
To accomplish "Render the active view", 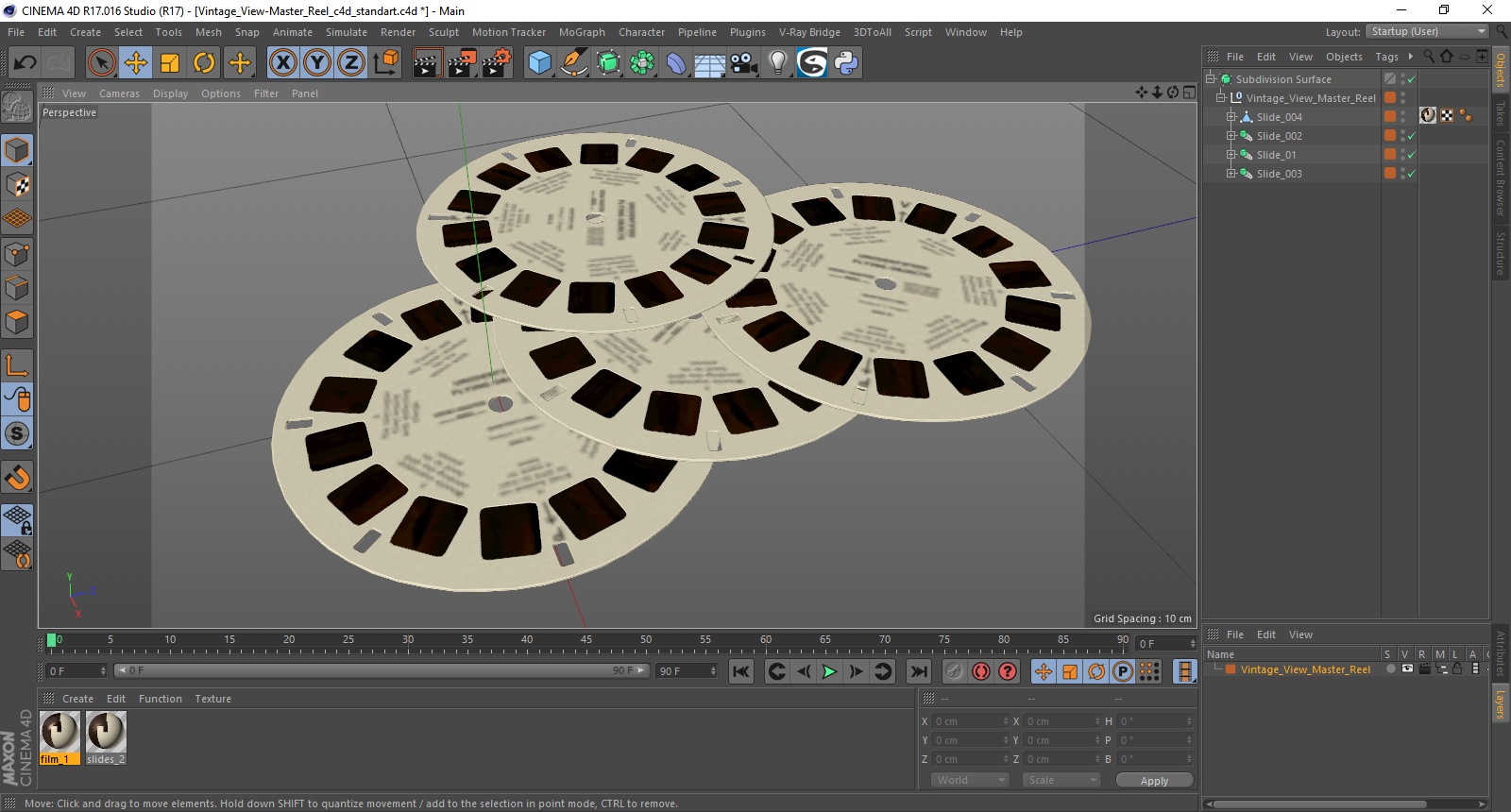I will [x=427, y=63].
